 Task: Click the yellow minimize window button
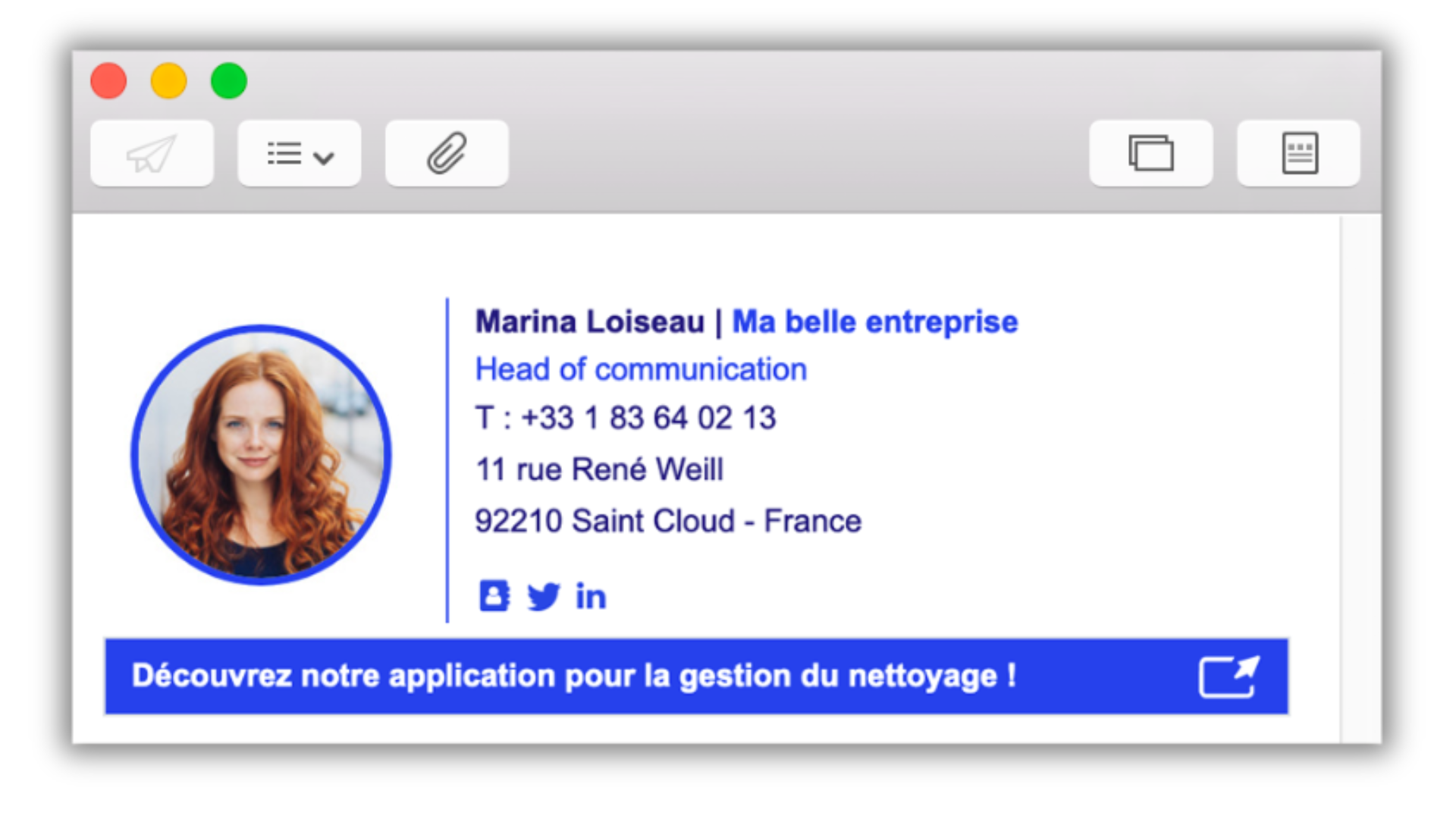168,81
